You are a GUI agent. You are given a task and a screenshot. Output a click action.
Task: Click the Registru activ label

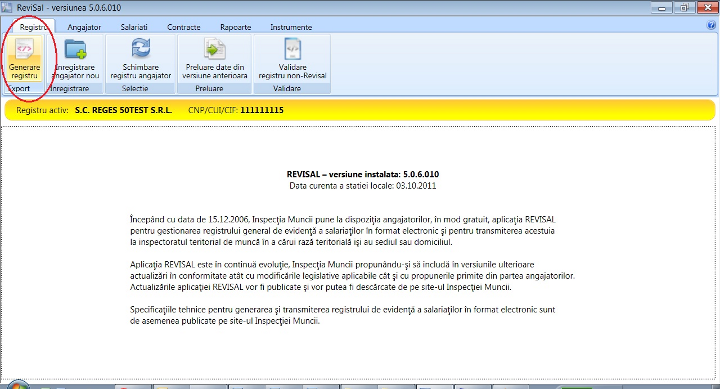pos(42,110)
